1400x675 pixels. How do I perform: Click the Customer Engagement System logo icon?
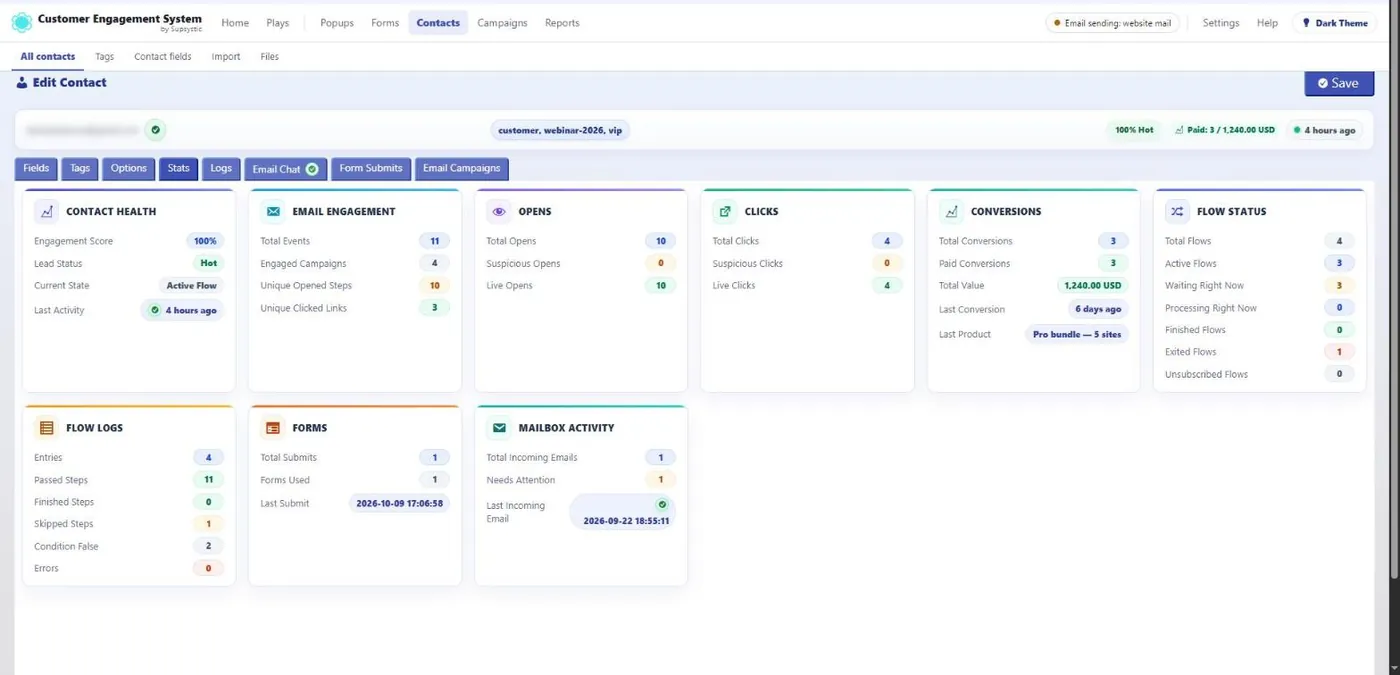[x=21, y=22]
